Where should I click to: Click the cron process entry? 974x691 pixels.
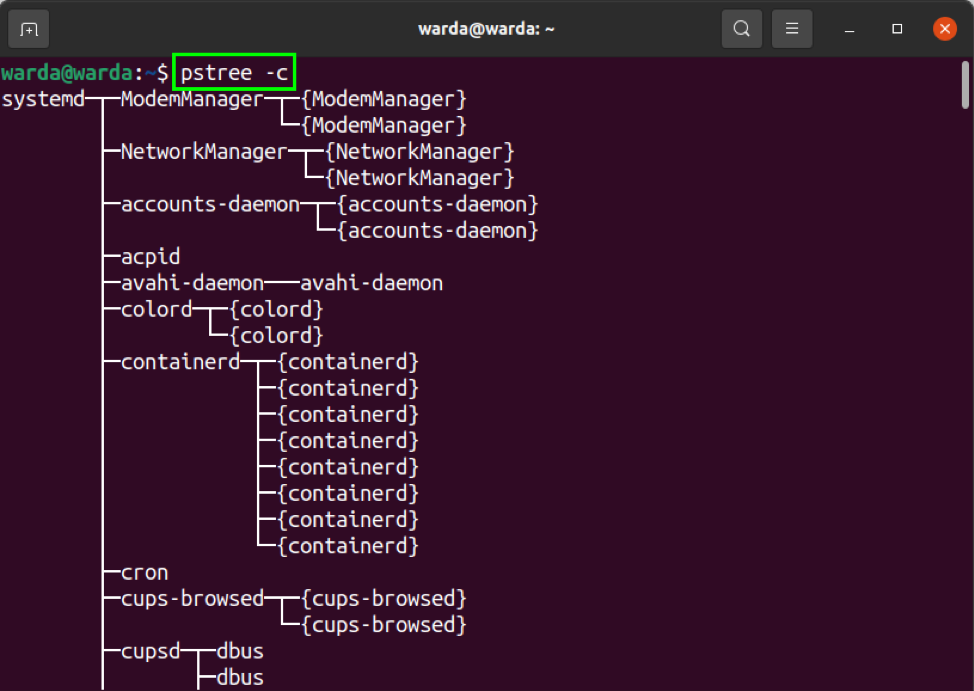[144, 572]
